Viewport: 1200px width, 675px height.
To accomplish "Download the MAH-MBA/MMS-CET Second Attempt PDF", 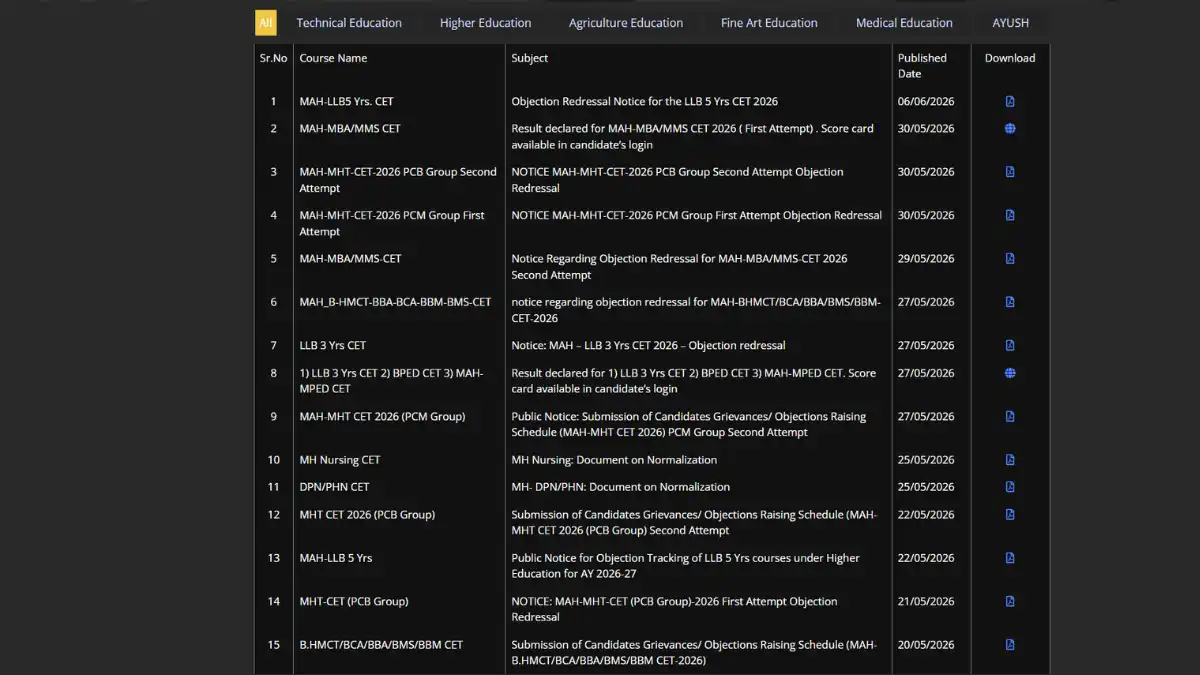I will pyautogui.click(x=1010, y=258).
